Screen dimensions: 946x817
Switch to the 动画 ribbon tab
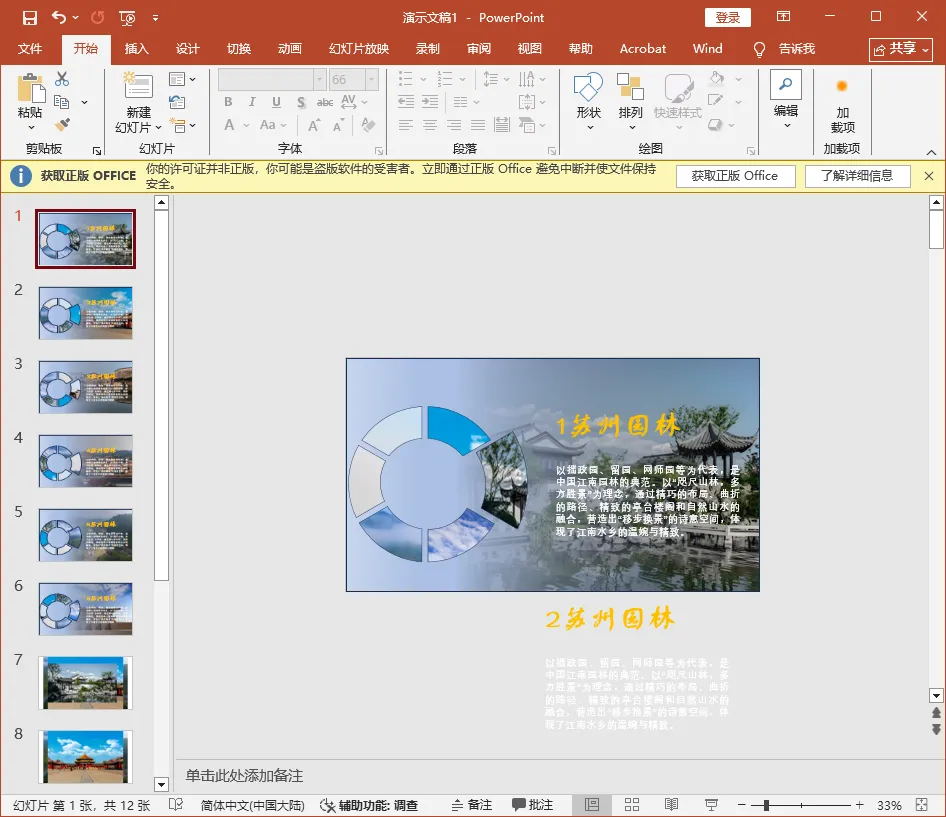tap(290, 48)
